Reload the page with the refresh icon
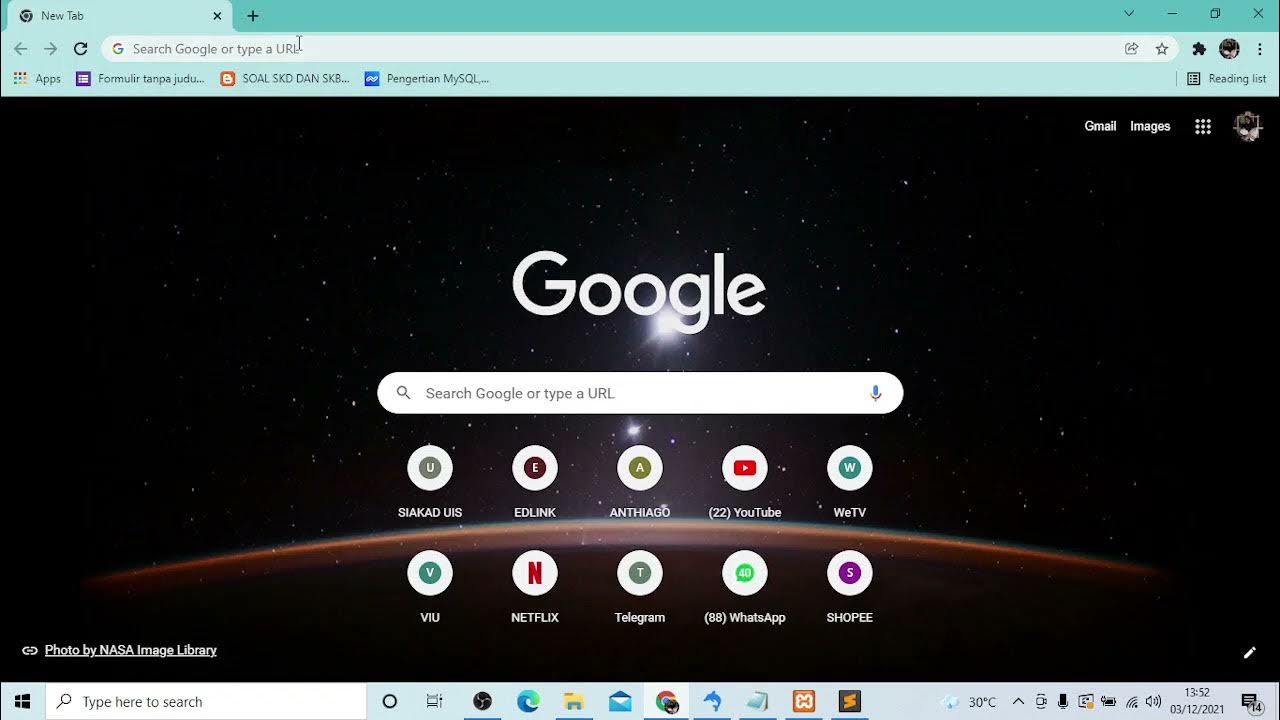Screen dimensions: 1280x720 [x=81, y=48]
